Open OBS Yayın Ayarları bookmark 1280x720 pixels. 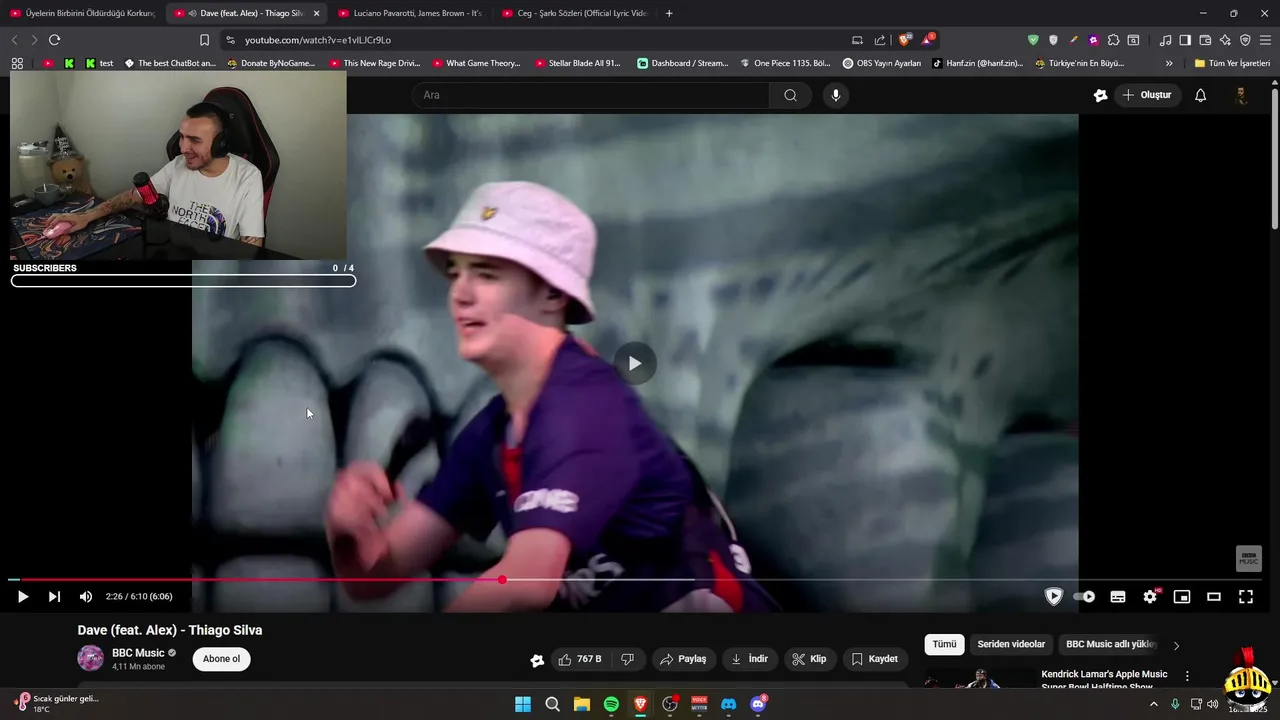881,63
